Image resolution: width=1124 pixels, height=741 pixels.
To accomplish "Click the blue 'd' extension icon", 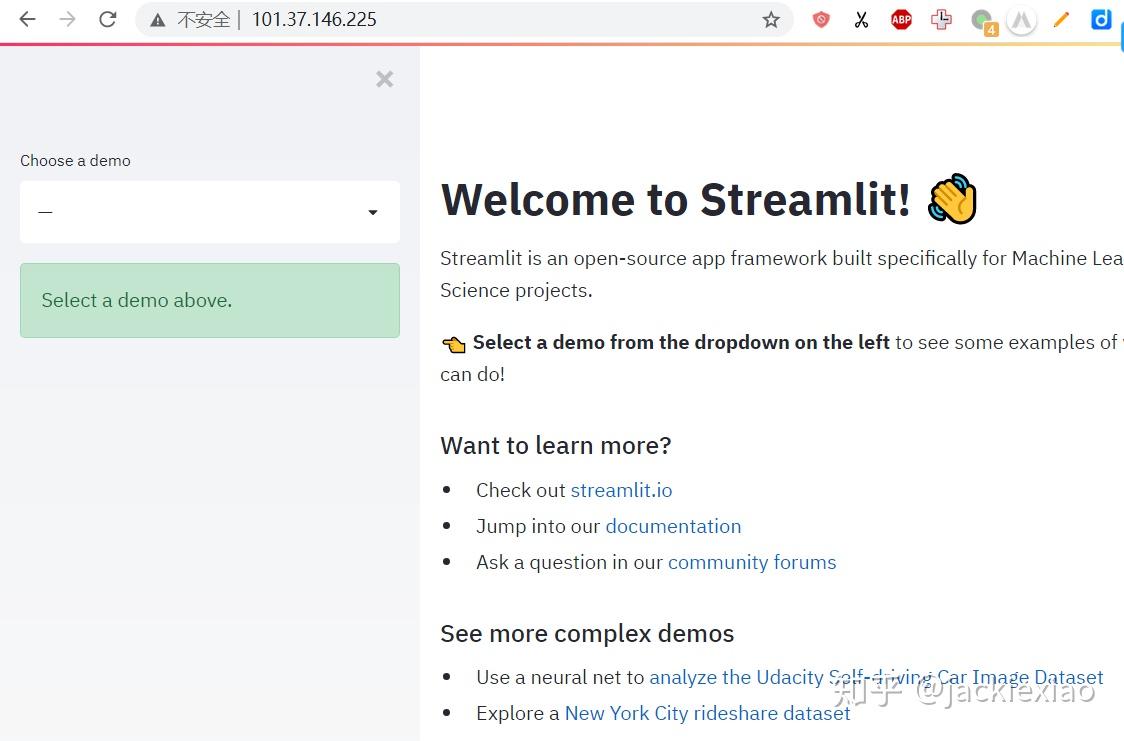I will (1101, 19).
